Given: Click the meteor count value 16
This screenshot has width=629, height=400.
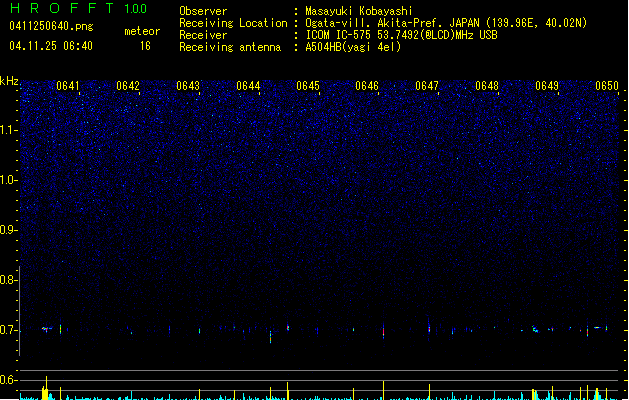Looking at the screenshot, I should pos(145,46).
